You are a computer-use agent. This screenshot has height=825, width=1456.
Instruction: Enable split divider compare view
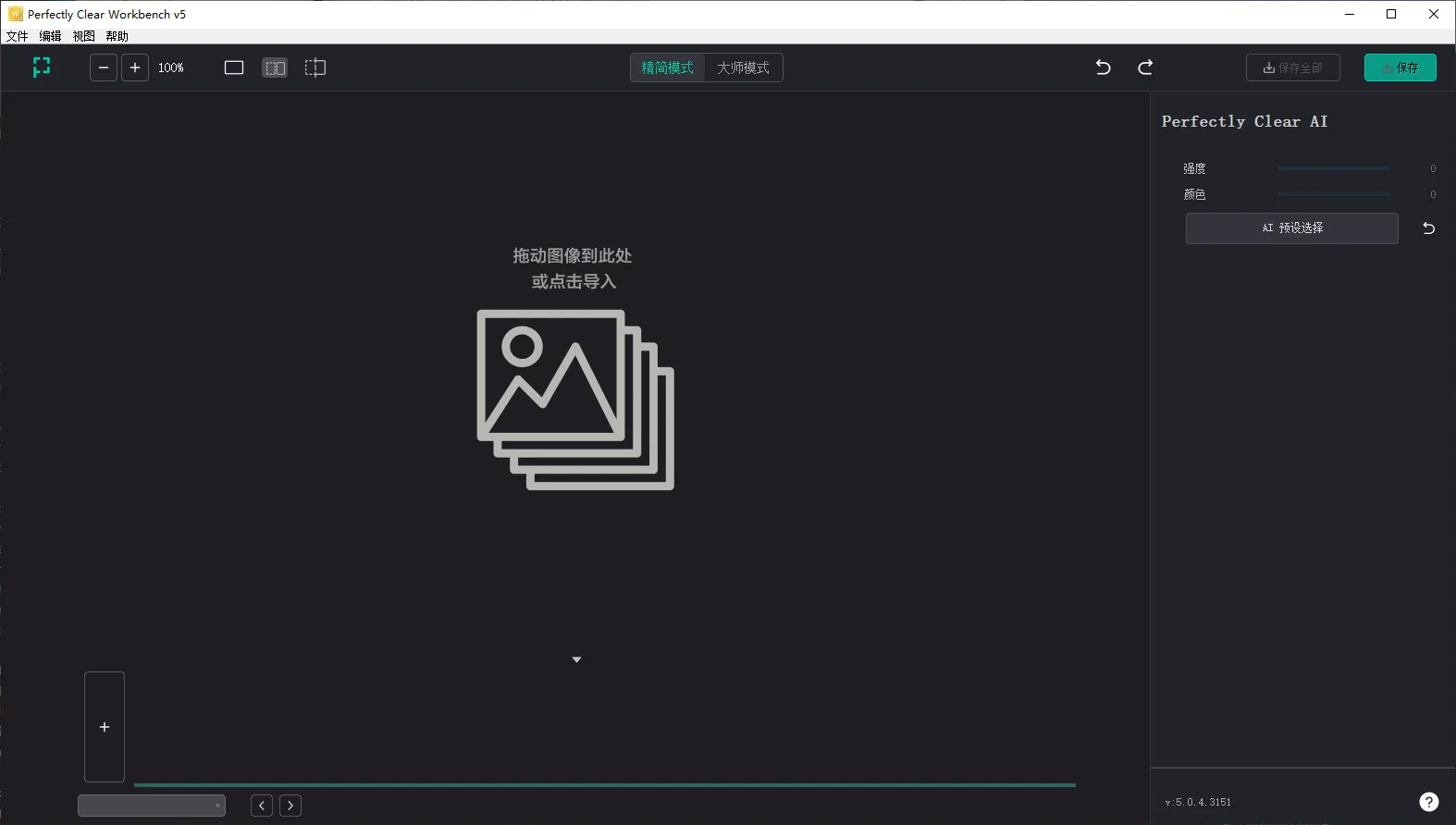pos(315,68)
